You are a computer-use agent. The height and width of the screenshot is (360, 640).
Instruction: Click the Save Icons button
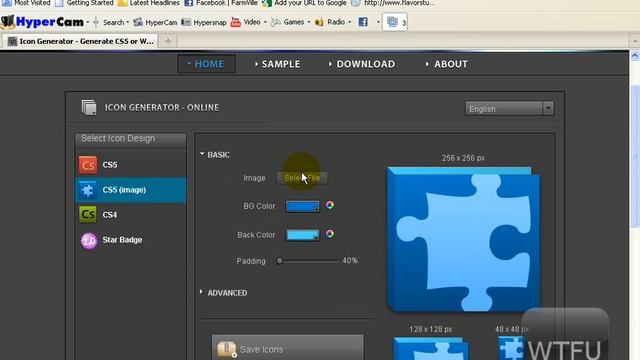tap(287, 348)
